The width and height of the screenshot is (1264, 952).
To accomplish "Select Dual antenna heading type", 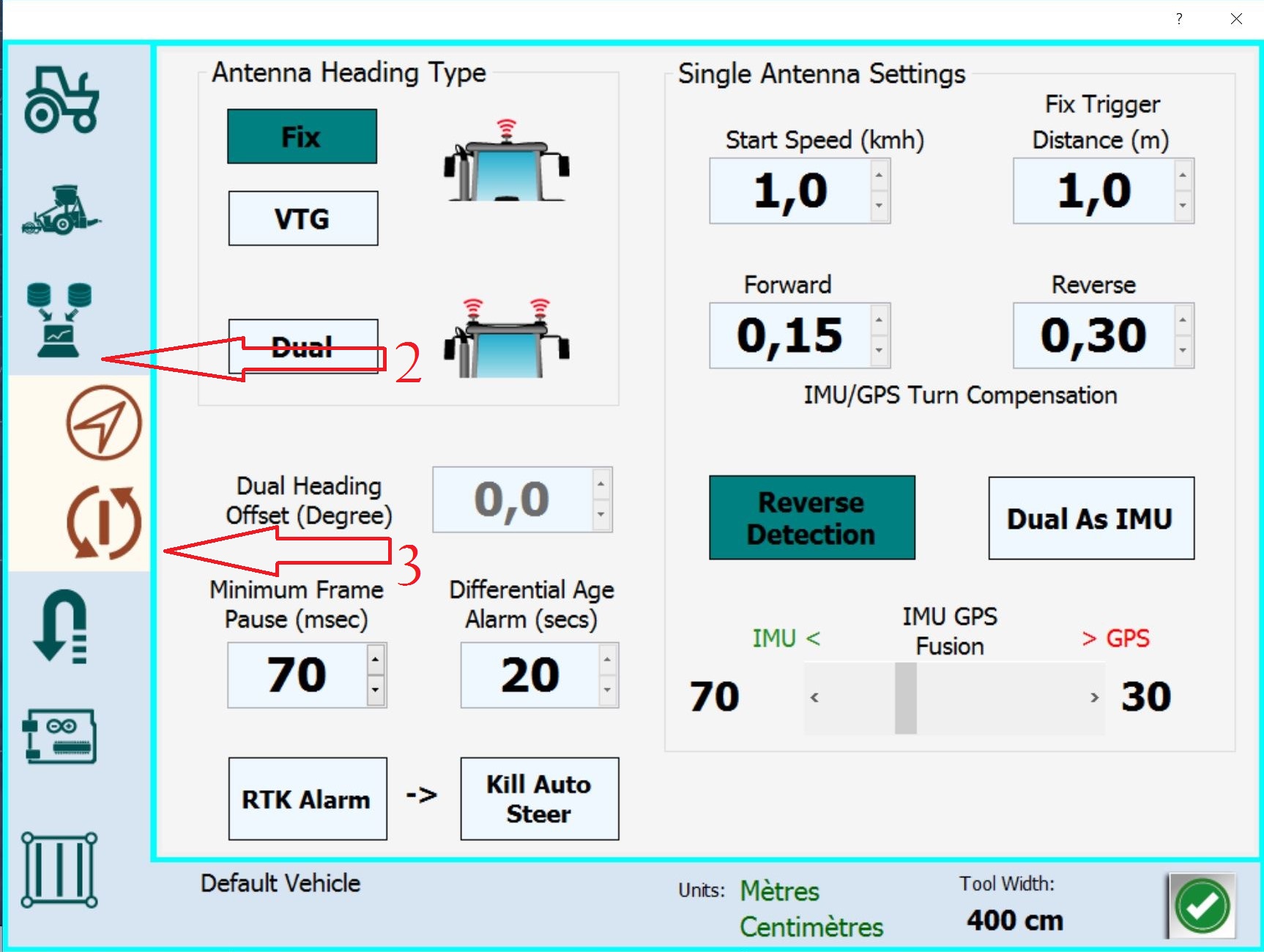I will point(303,346).
